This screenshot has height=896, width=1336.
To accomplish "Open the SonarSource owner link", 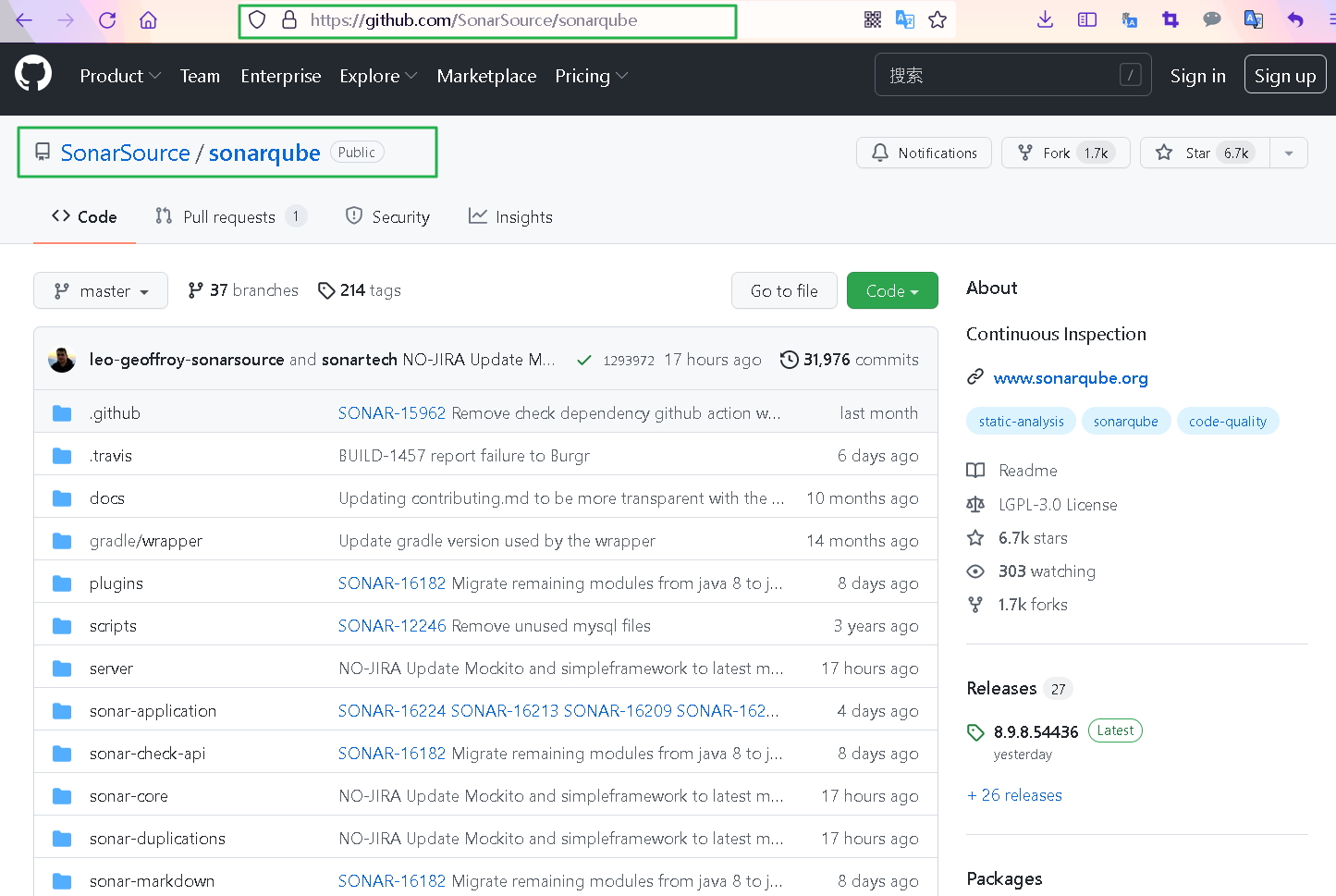I will 125,153.
